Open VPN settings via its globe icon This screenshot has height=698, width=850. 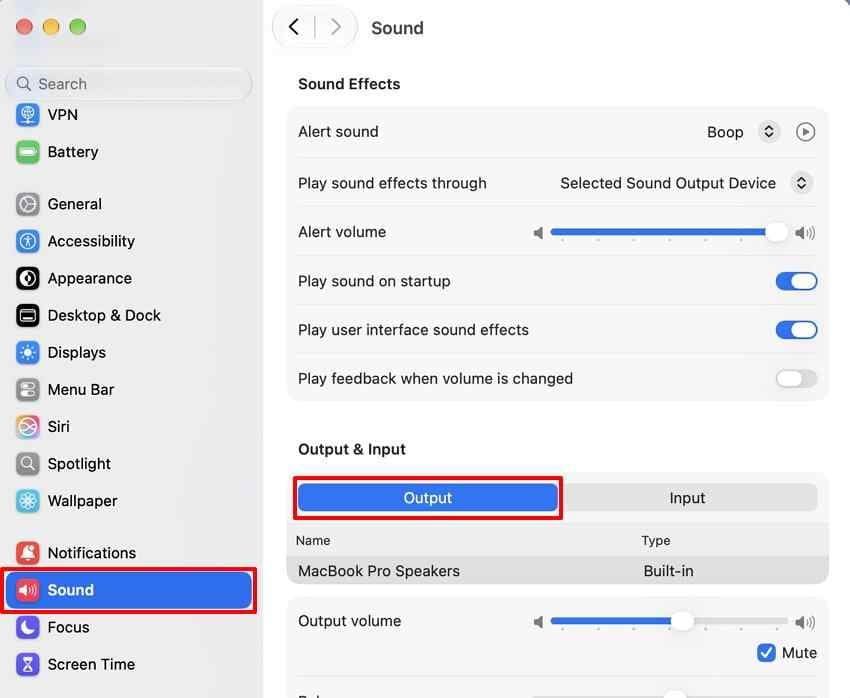28,114
